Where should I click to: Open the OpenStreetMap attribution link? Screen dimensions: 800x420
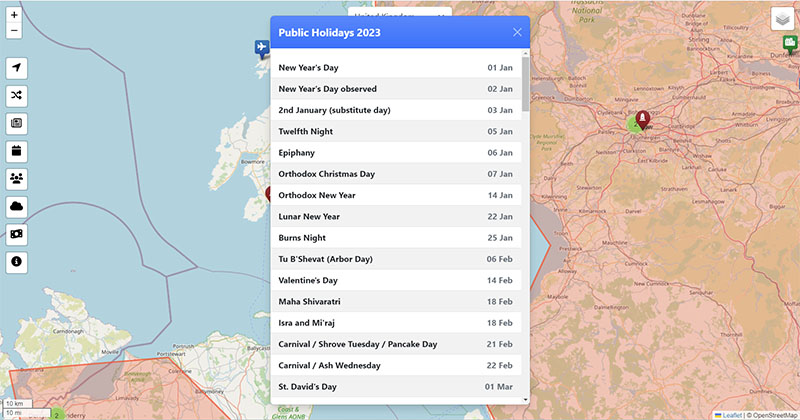click(x=774, y=415)
